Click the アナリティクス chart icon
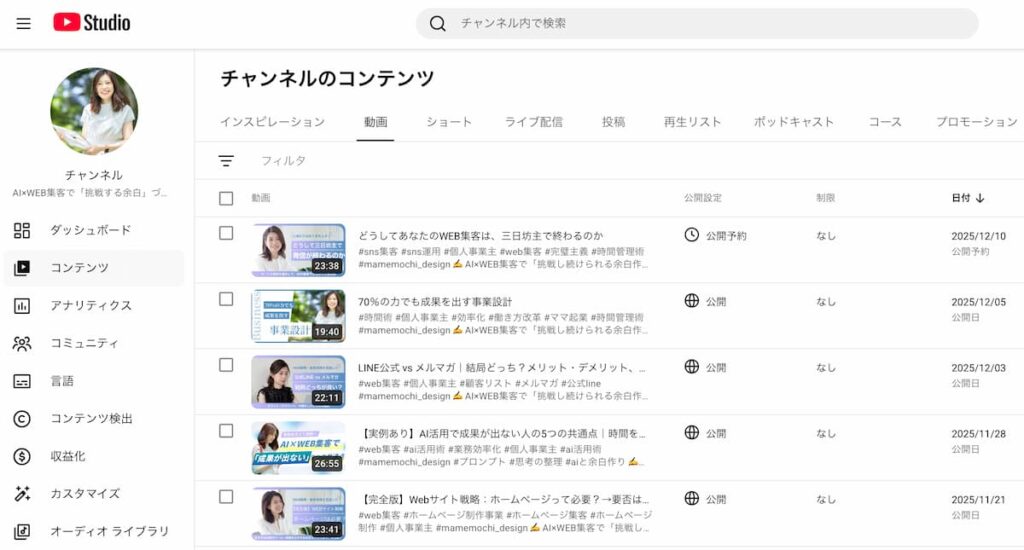Image resolution: width=1024 pixels, height=550 pixels. click(22, 306)
